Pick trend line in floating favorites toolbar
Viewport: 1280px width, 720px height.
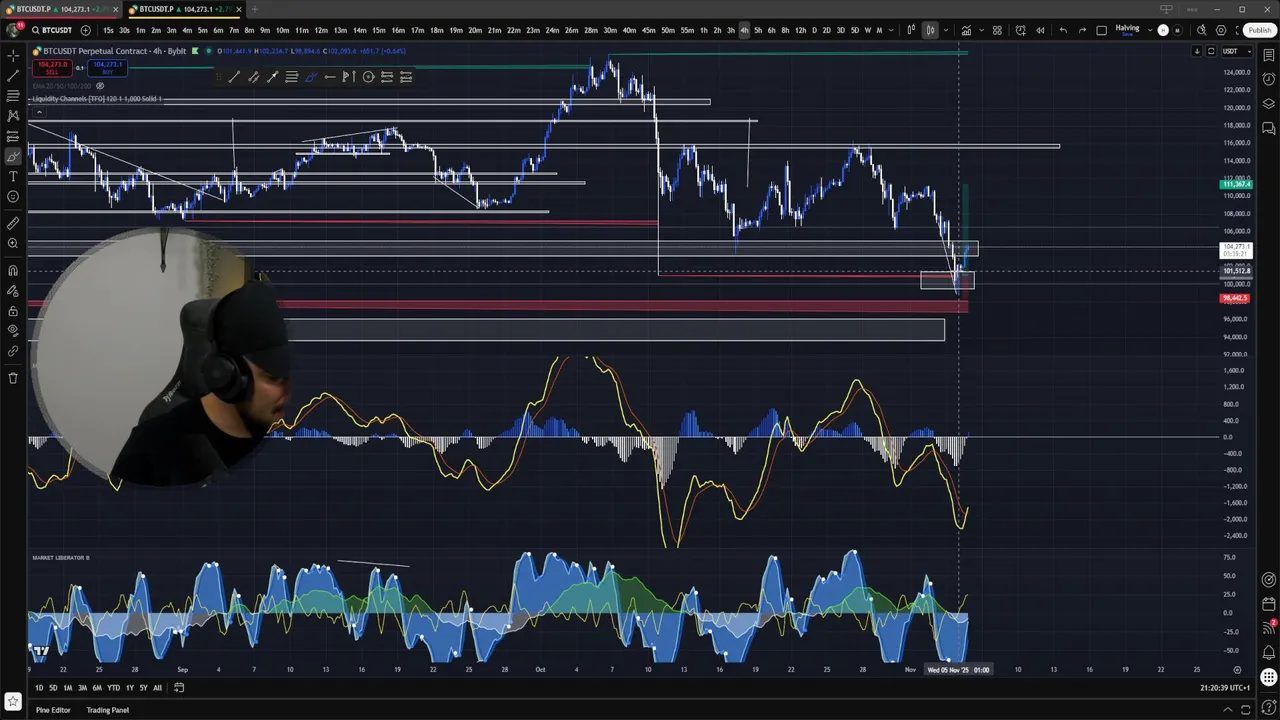tap(234, 77)
